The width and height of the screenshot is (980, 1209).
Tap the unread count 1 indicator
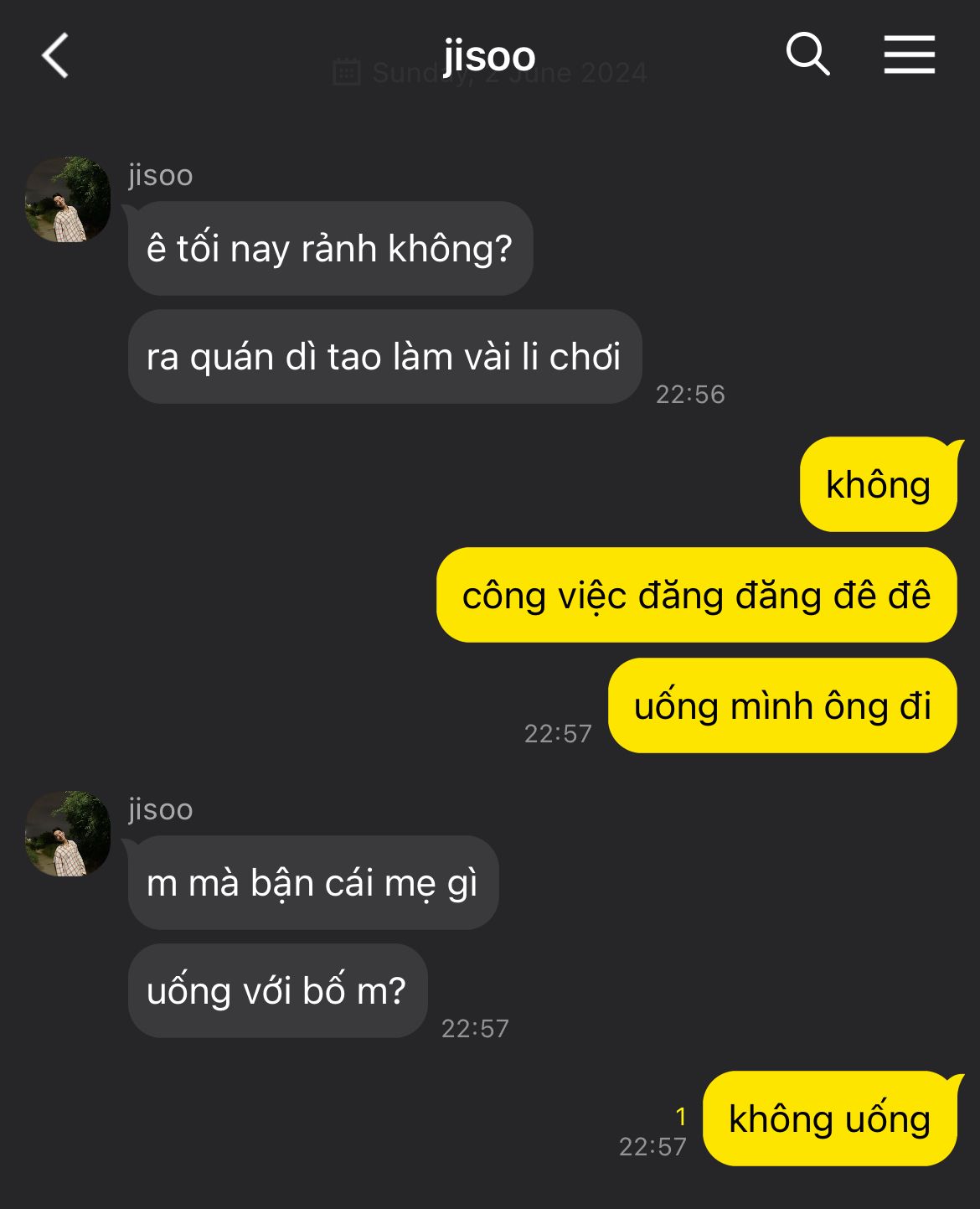[x=681, y=1116]
